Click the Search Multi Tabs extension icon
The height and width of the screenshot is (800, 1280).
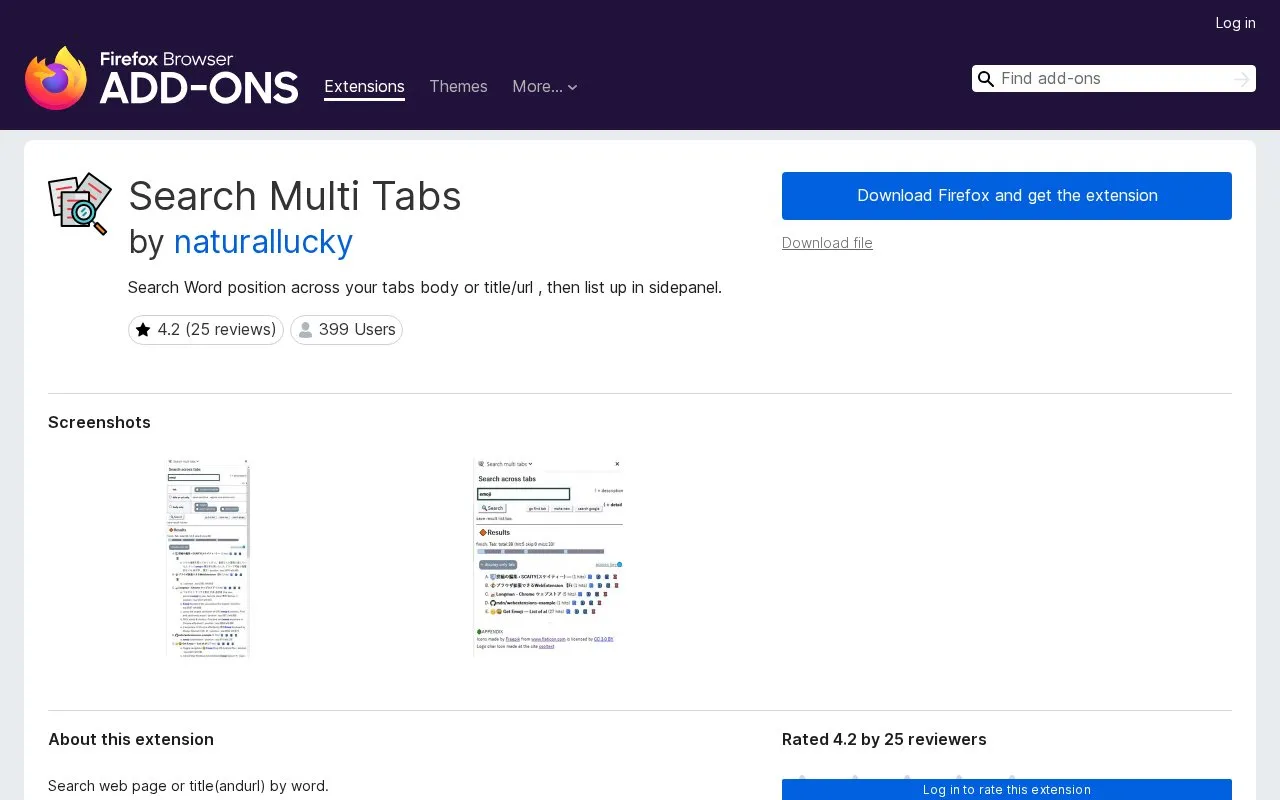(80, 204)
